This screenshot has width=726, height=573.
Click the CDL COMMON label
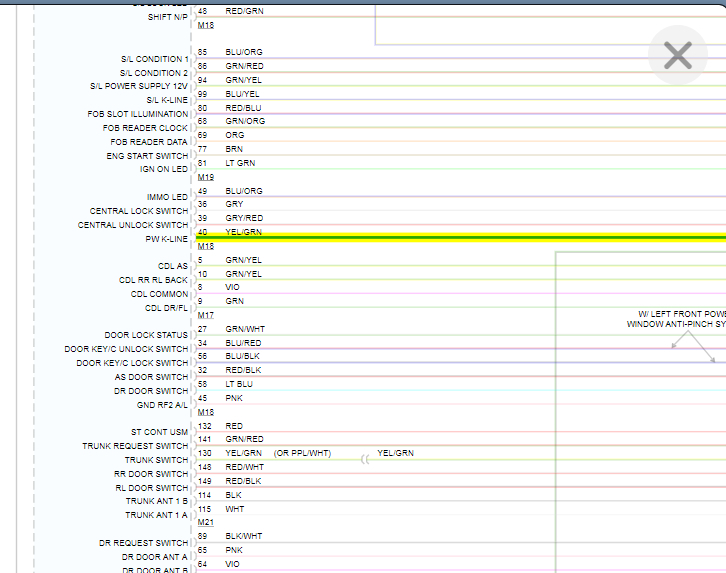click(159, 294)
